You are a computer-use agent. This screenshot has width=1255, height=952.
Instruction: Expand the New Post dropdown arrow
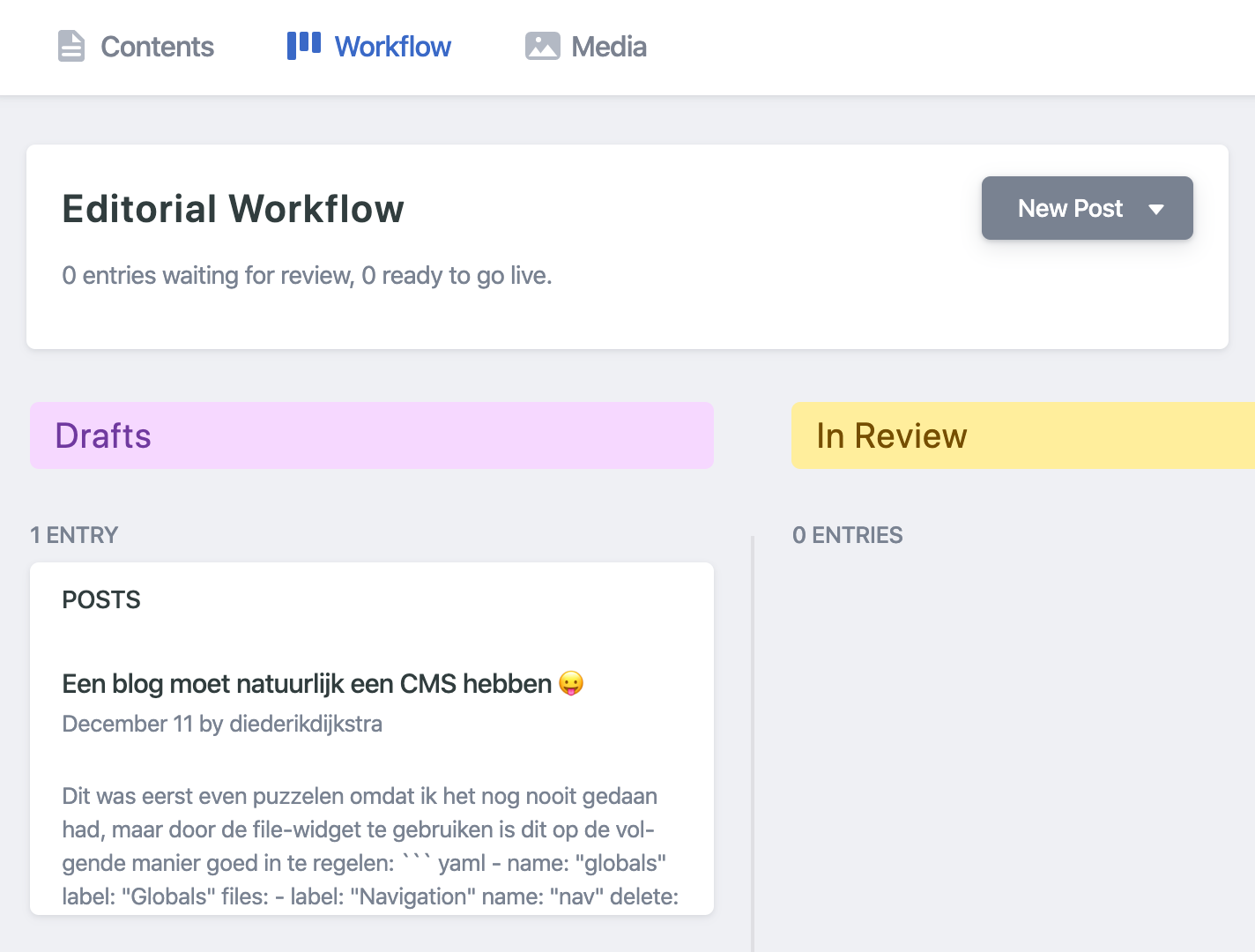(1156, 209)
